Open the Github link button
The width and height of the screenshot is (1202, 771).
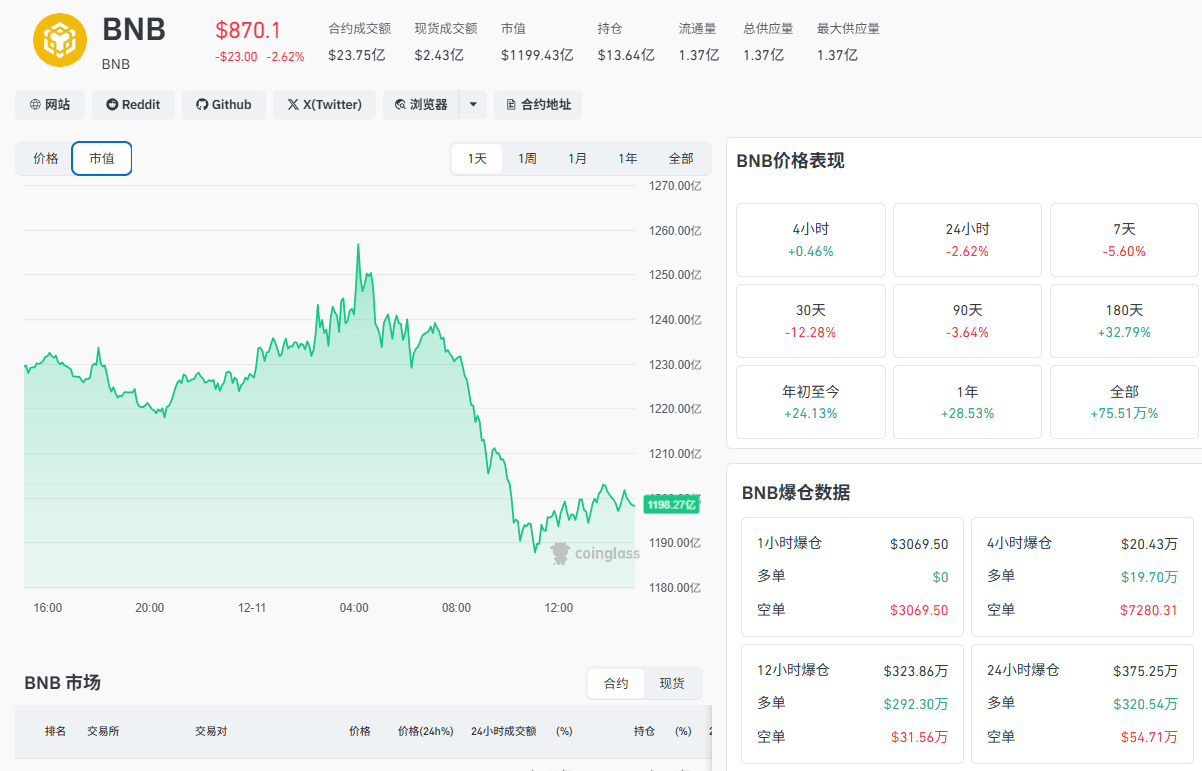224,104
